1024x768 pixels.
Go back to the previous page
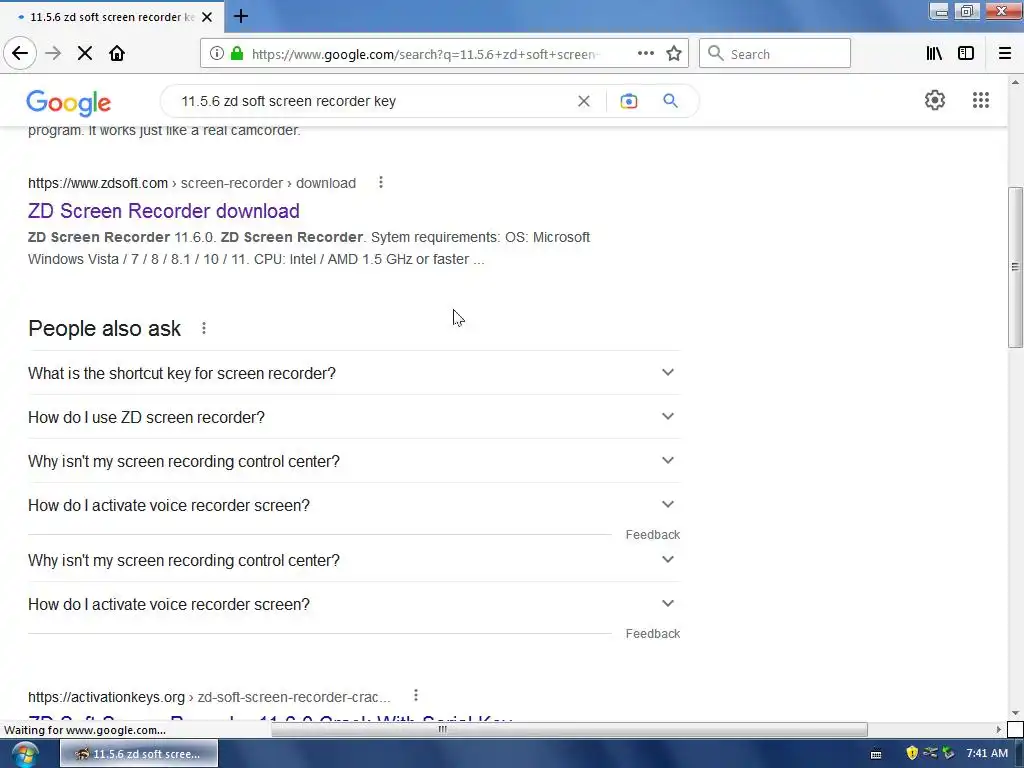[x=20, y=54]
